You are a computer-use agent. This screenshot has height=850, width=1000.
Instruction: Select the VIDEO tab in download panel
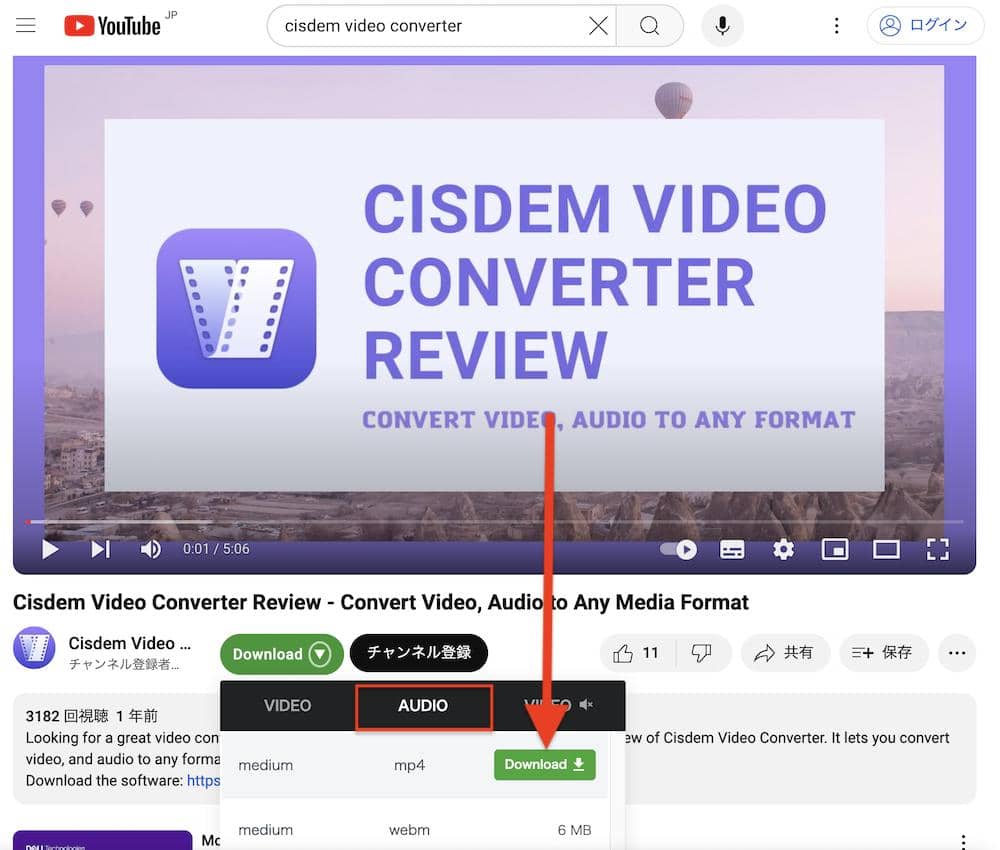pyautogui.click(x=288, y=706)
